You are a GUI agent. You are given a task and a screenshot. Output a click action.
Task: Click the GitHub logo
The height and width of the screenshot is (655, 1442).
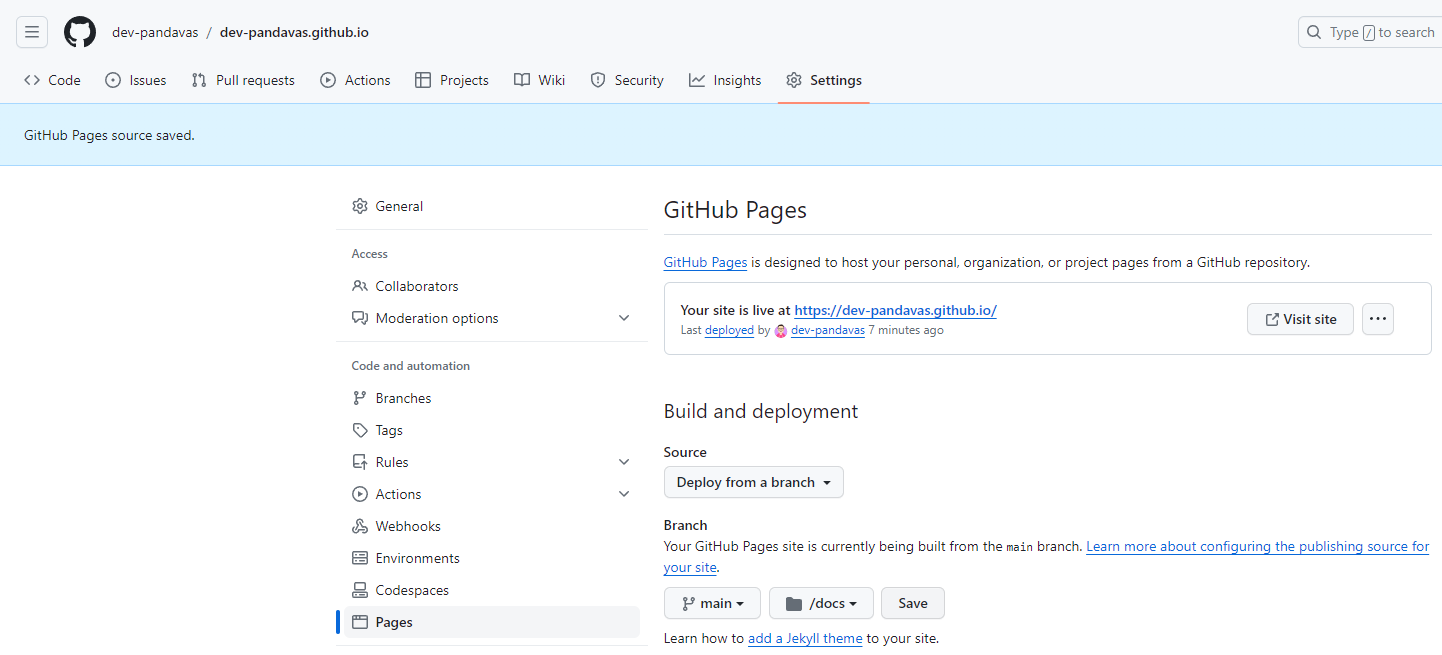79,31
